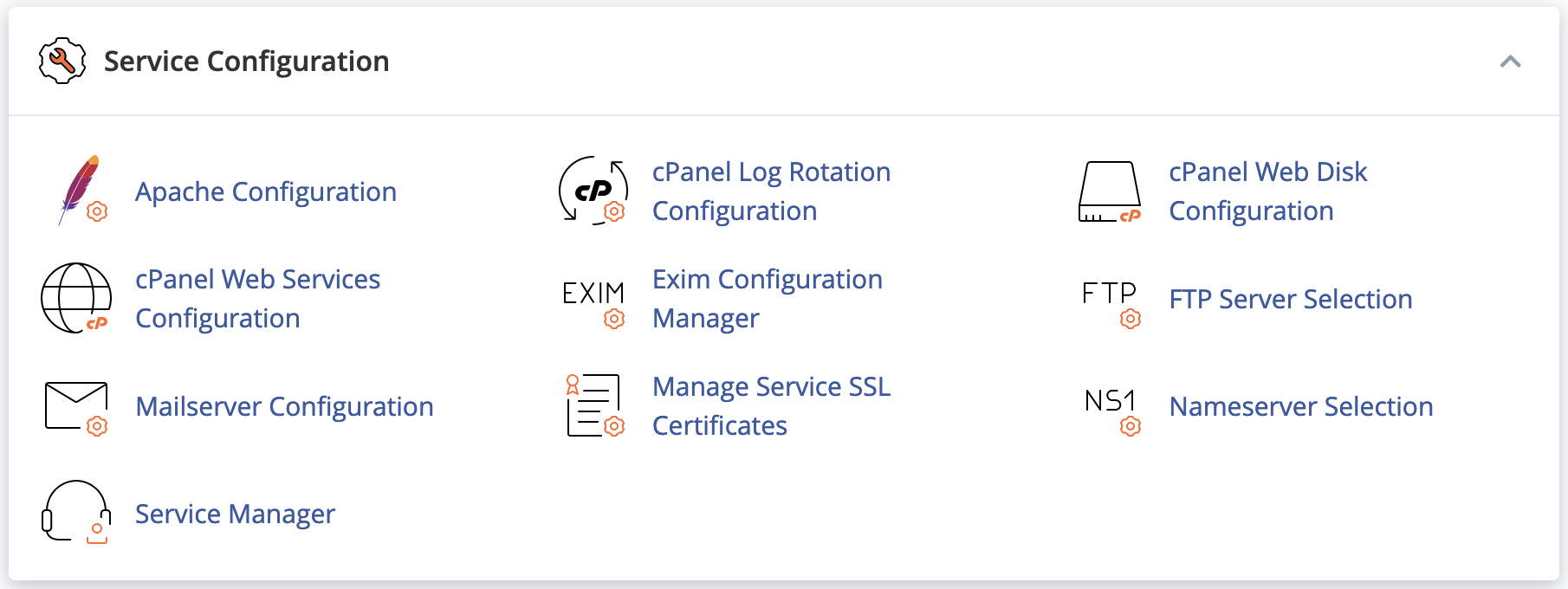The image size is (1568, 589).
Task: Open FTP Server Selection
Action: pos(1290,299)
